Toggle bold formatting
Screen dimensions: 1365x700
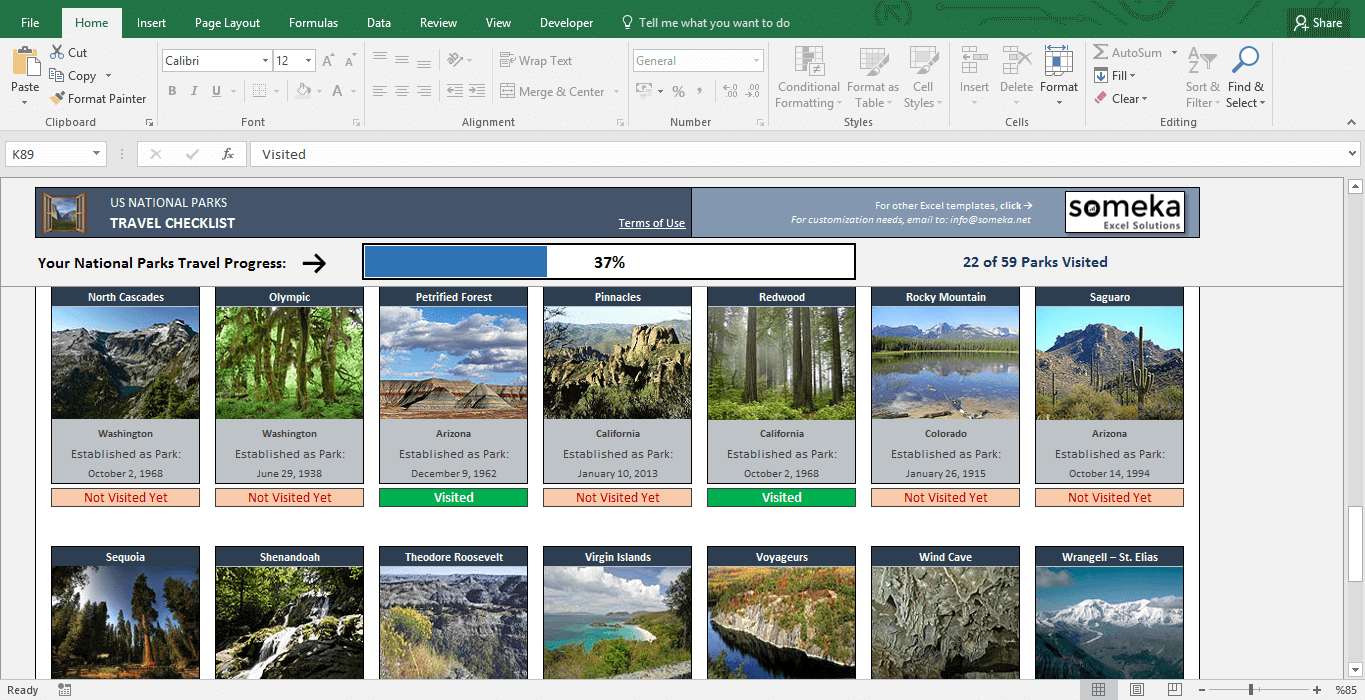click(x=172, y=92)
